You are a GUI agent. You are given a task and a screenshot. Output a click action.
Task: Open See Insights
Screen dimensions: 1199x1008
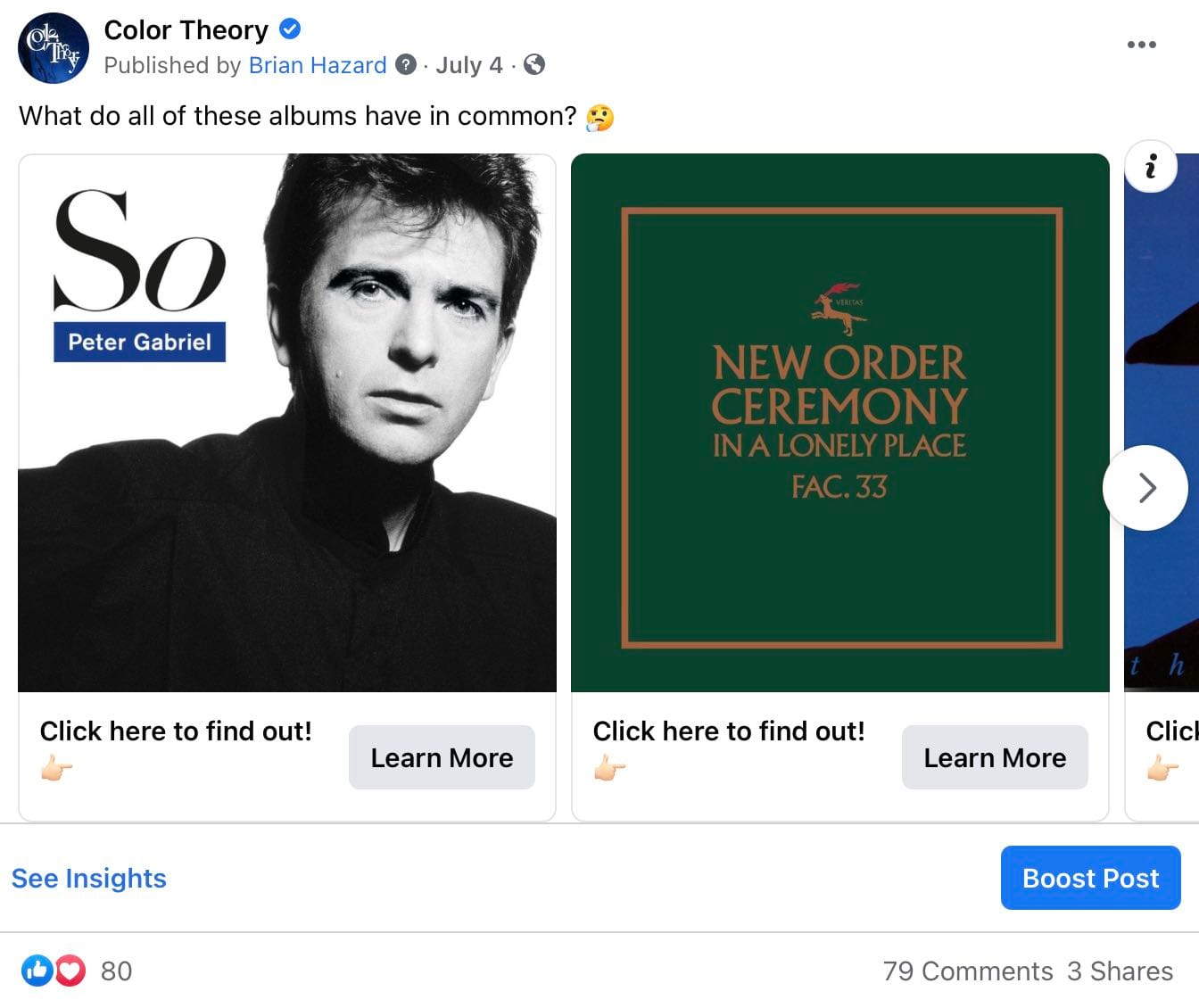tap(89, 879)
